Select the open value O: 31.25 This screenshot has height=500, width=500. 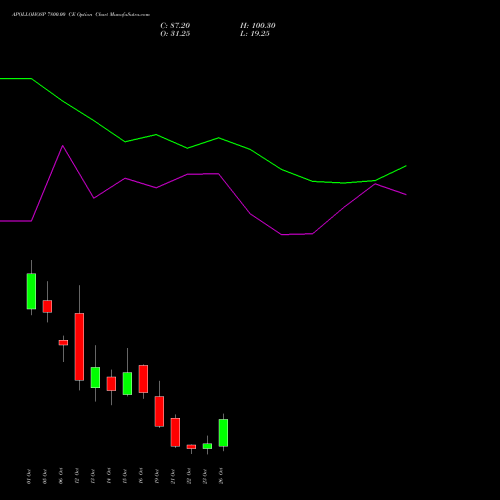coord(175,34)
